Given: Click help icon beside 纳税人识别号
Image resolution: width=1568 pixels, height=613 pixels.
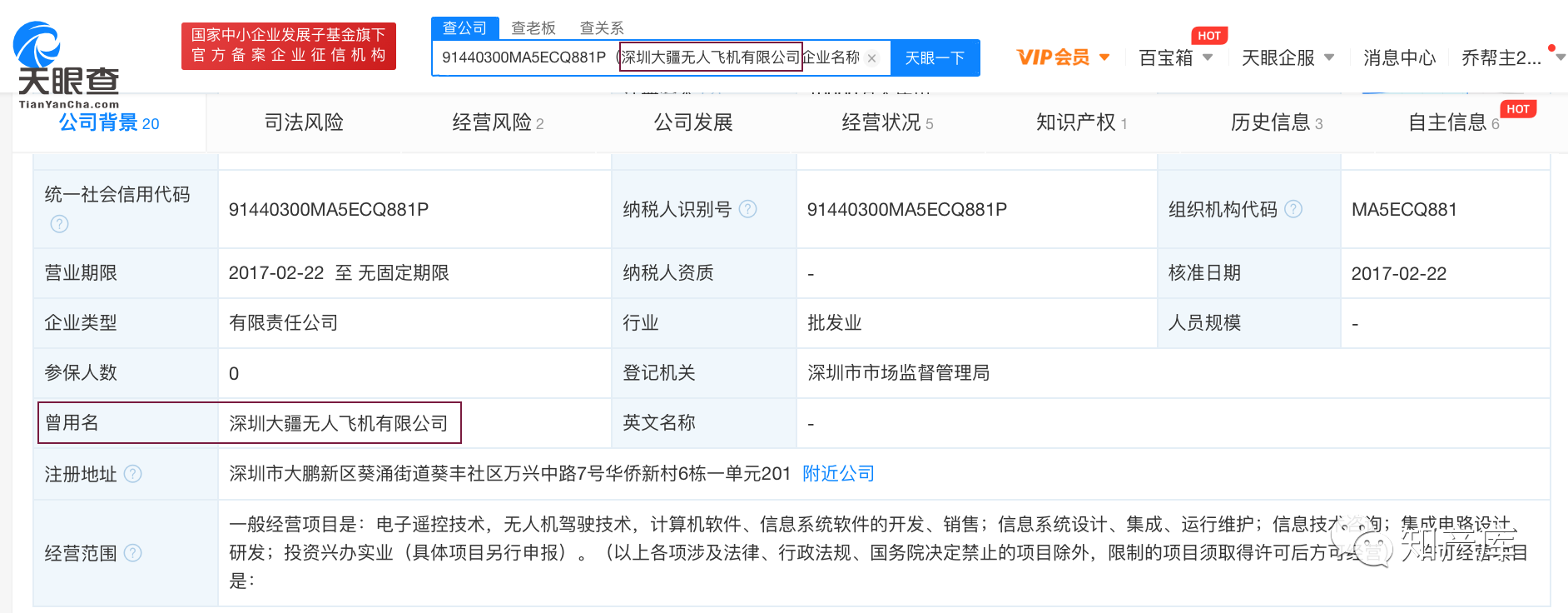Looking at the screenshot, I should (748, 209).
